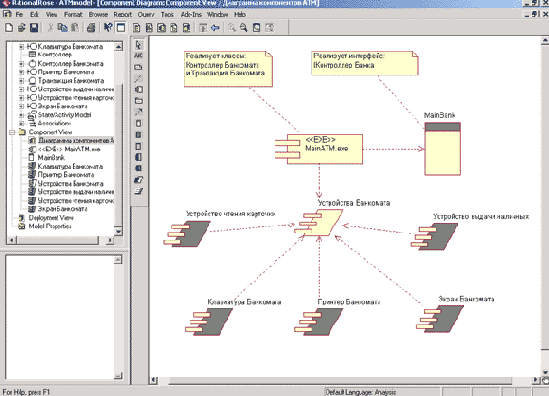
Task: Select MainATM.exe component on diagram
Action: (319, 149)
